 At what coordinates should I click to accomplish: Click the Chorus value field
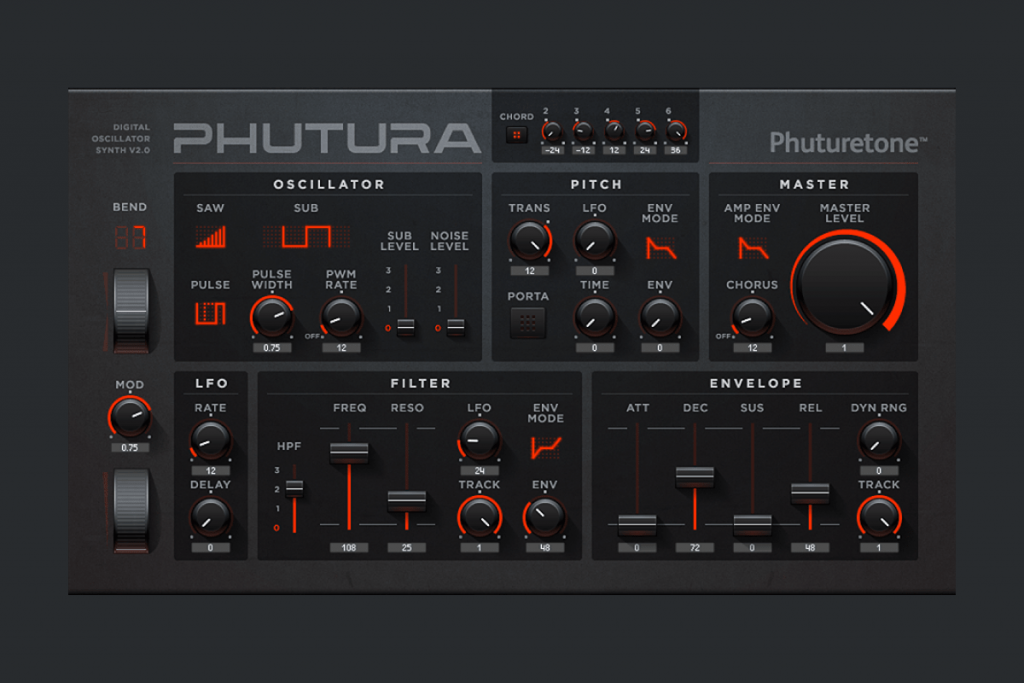pos(752,348)
